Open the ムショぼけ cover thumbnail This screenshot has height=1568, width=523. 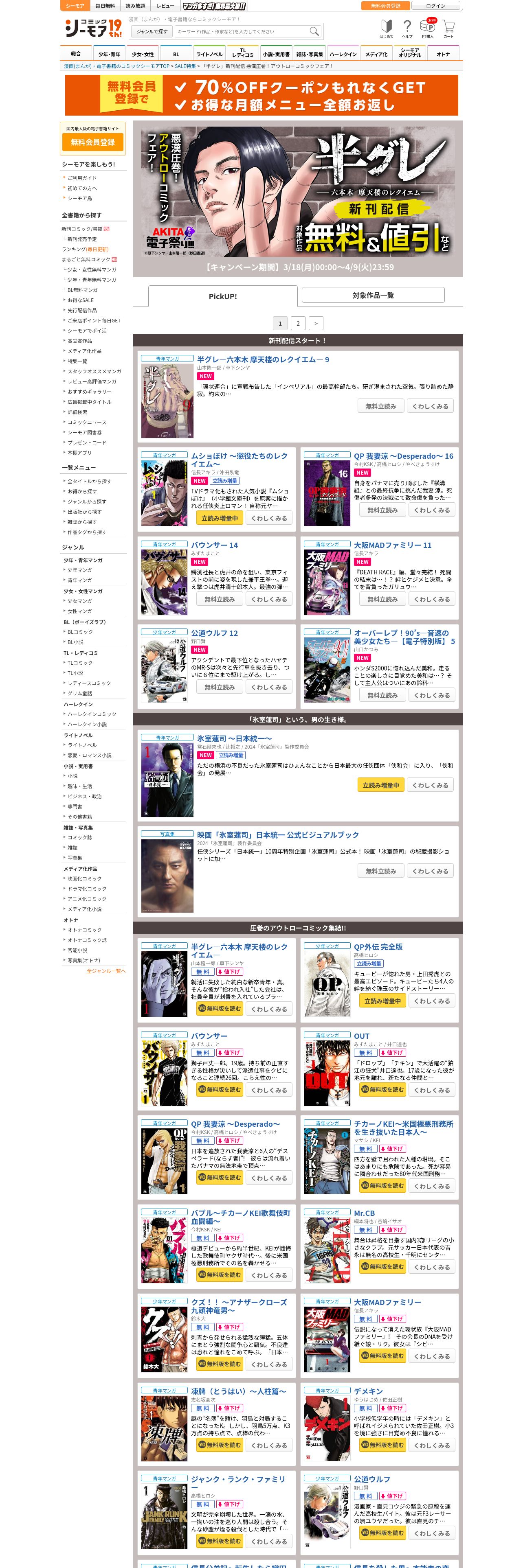click(165, 493)
